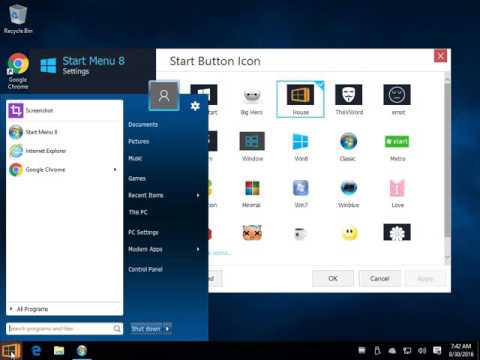
Task: Click the user account avatar tile
Action: point(164,96)
